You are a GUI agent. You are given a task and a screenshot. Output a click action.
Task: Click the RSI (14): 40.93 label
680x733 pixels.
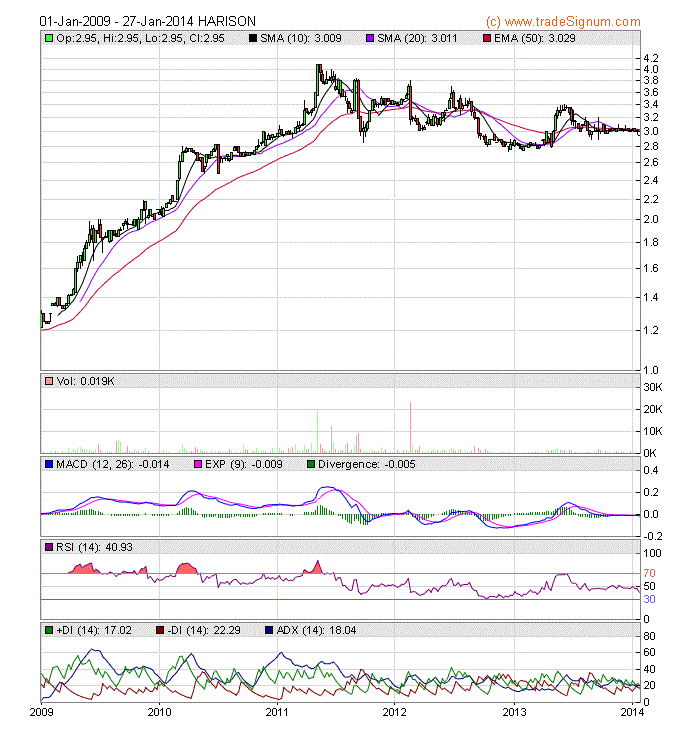tap(94, 547)
